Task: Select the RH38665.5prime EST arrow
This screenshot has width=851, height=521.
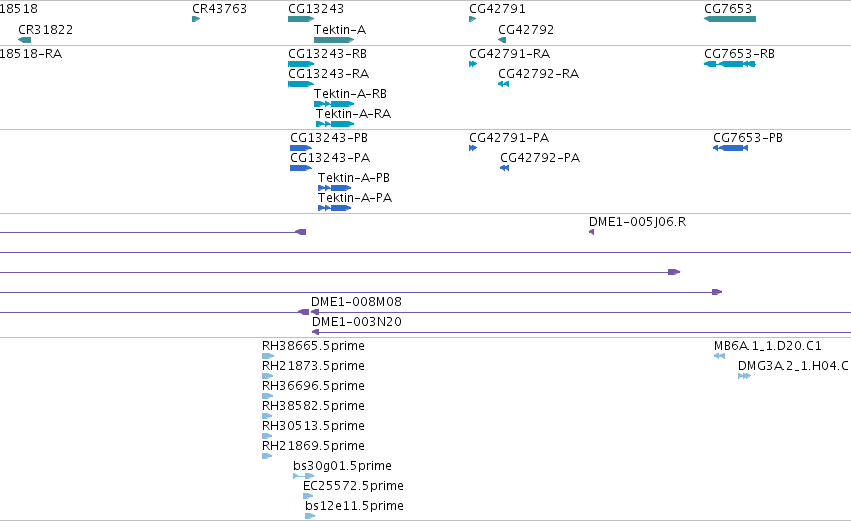Action: [268, 356]
